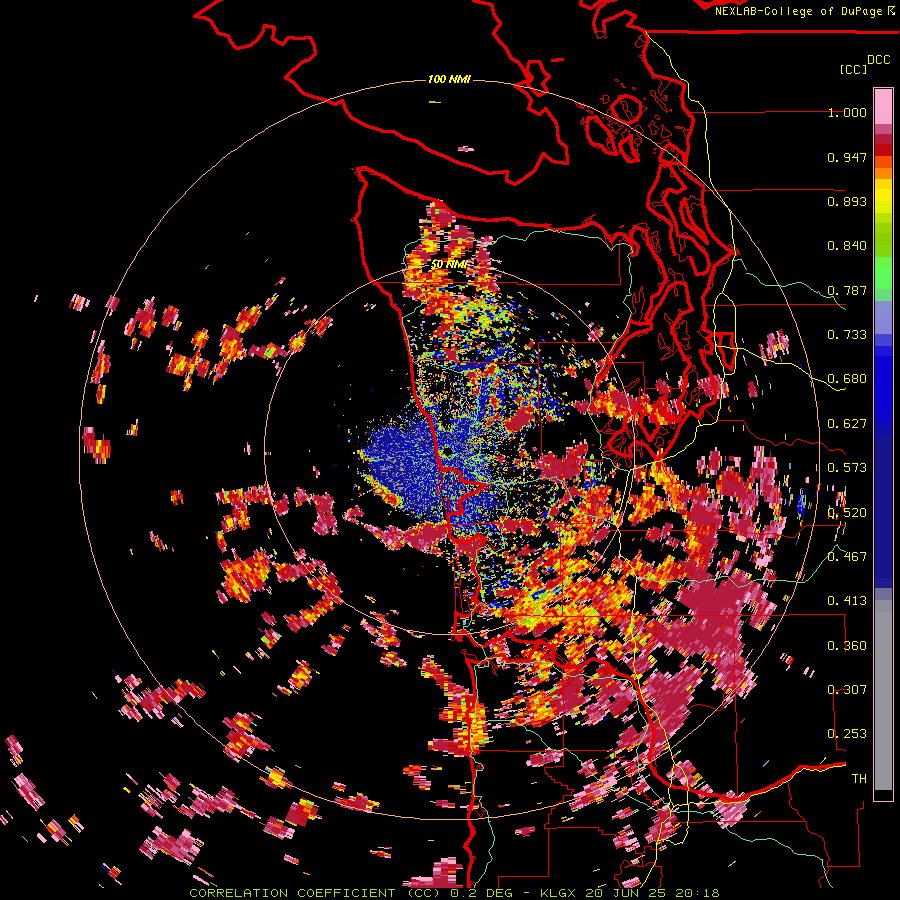Image resolution: width=900 pixels, height=900 pixels.
Task: Select the 0.253 legend value
Action: click(x=847, y=734)
